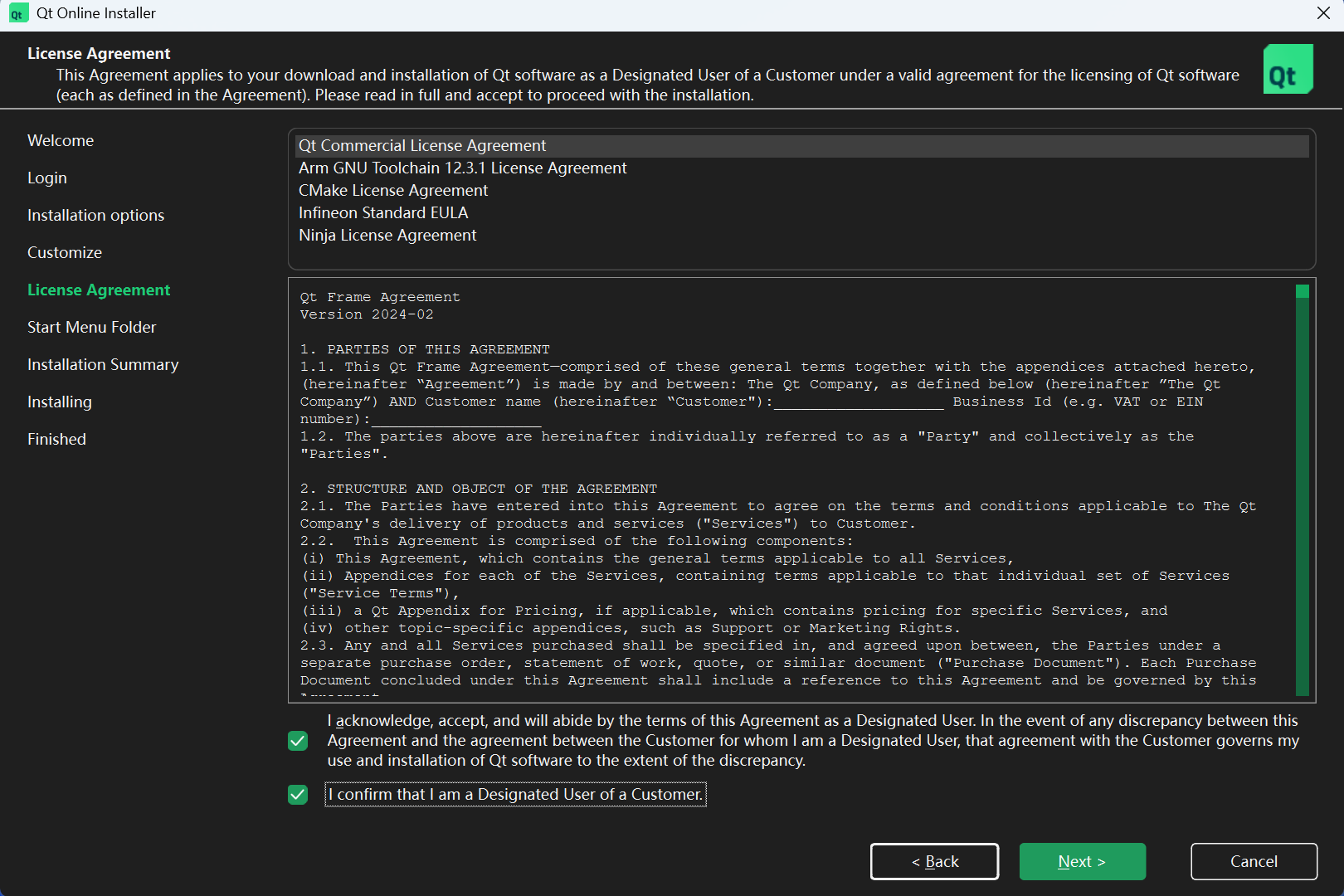Click the Start Menu Folder step
This screenshot has height=896, width=1344.
(92, 328)
